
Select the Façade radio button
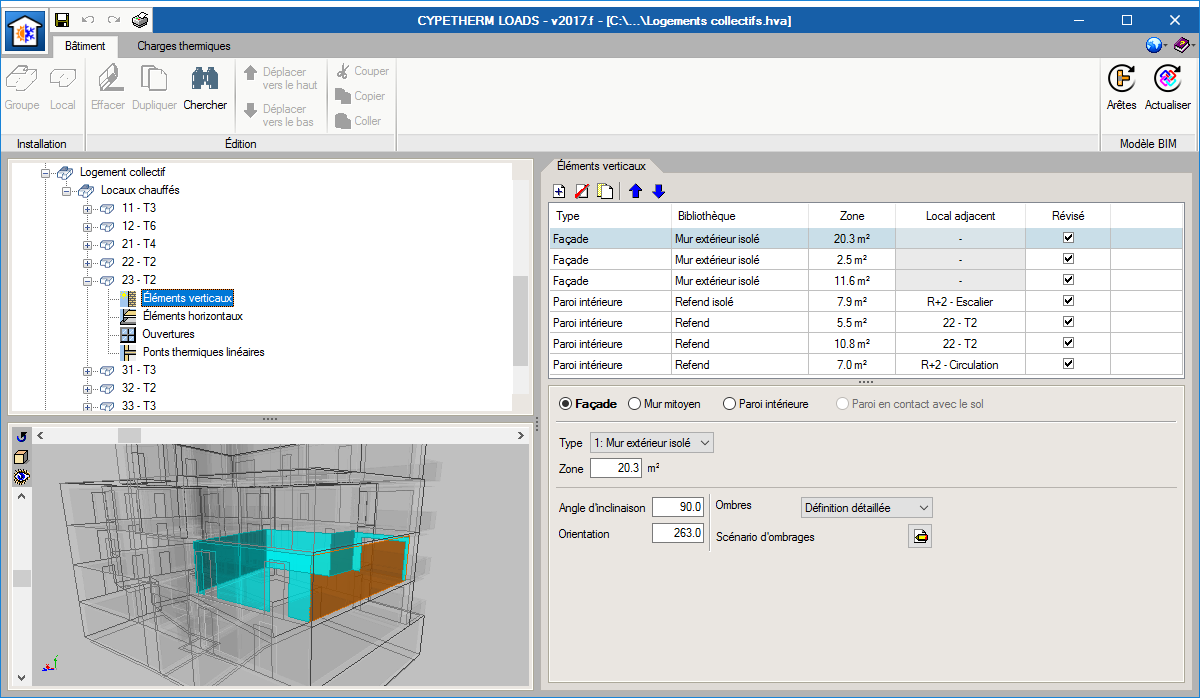(x=566, y=404)
